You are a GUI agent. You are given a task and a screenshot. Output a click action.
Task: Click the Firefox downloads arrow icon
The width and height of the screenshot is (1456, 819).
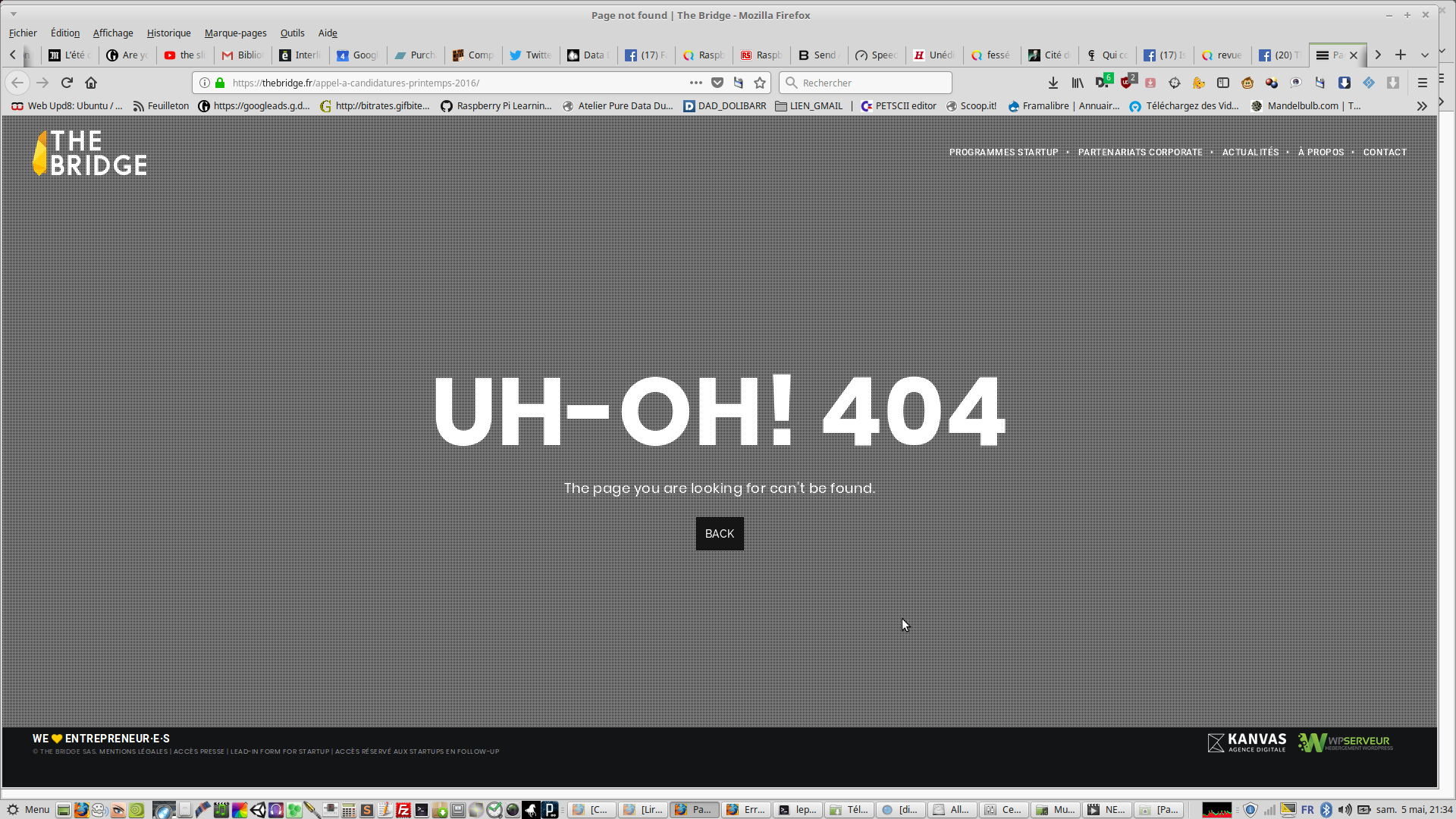pyautogui.click(x=1053, y=83)
